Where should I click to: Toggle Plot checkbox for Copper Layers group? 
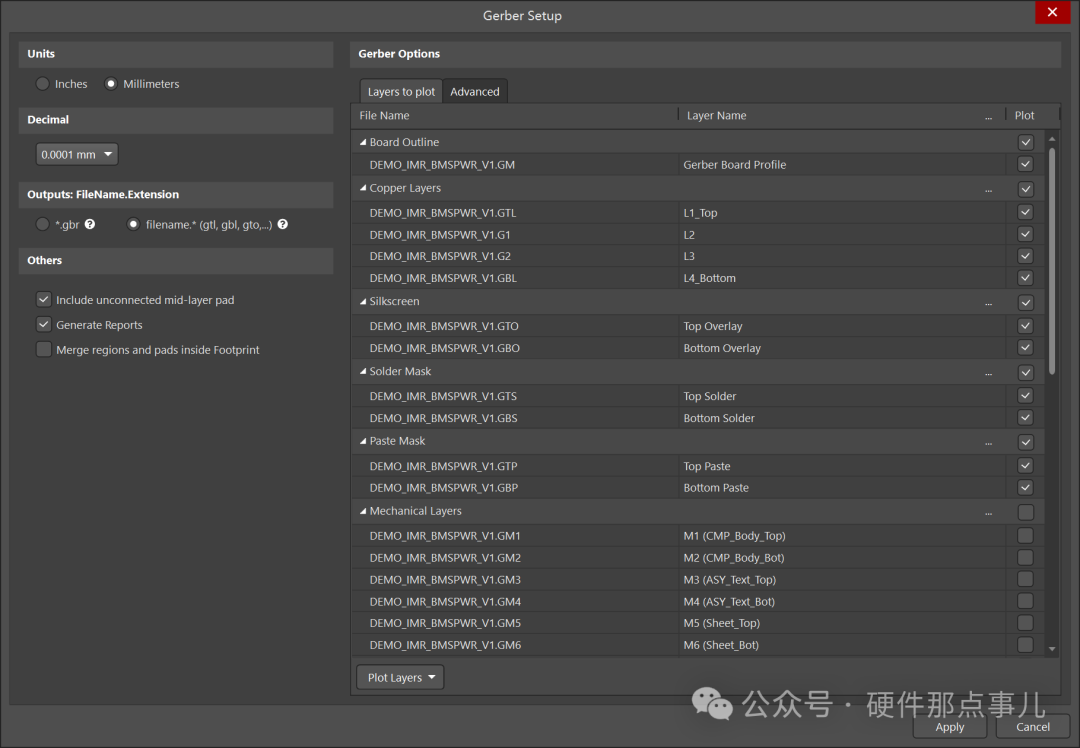point(1026,189)
